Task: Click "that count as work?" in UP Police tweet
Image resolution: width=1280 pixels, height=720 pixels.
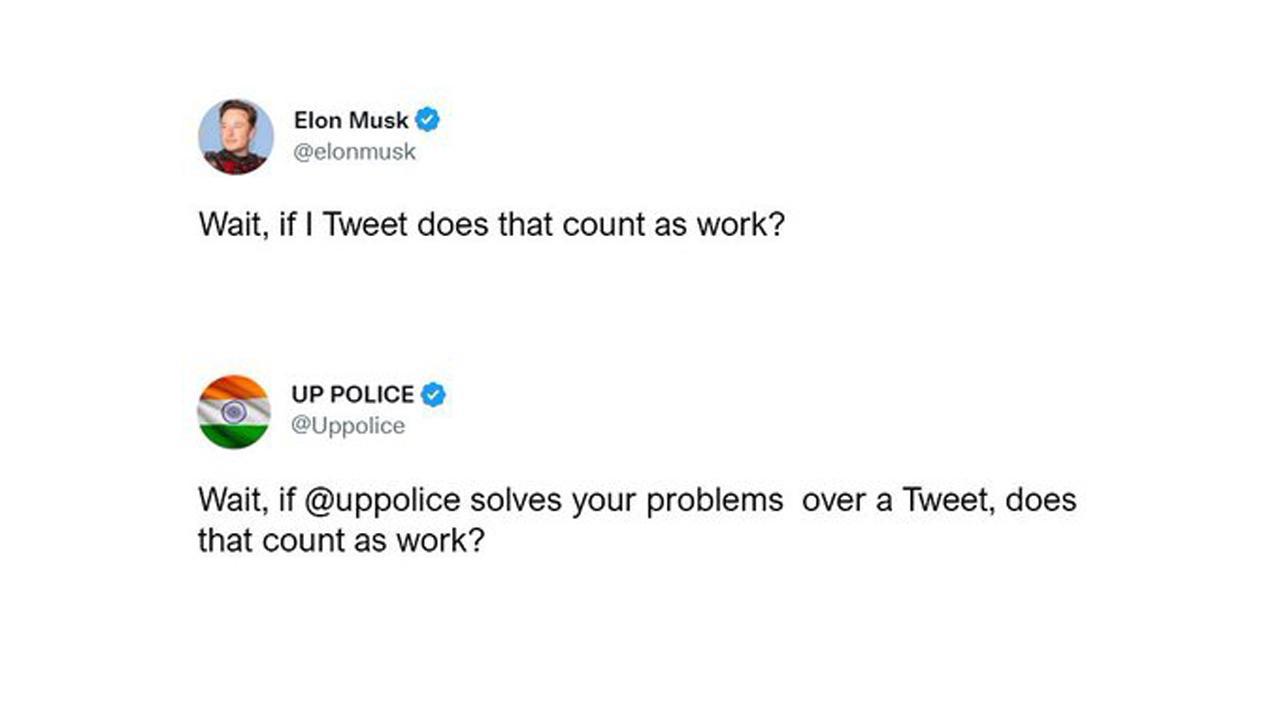Action: [x=340, y=541]
